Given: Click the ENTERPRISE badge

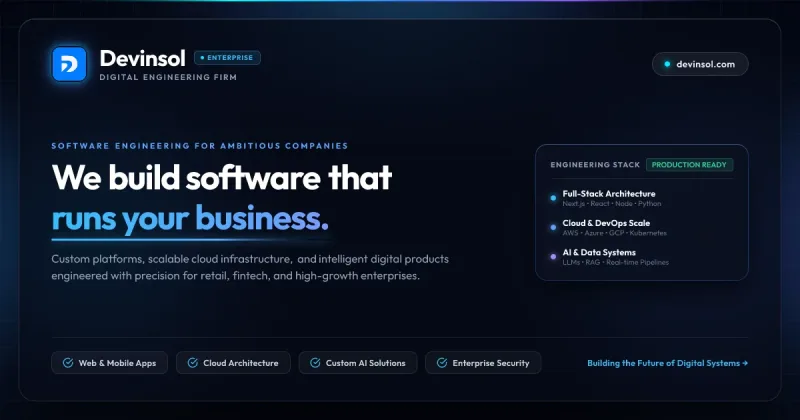Looking at the screenshot, I should click(x=227, y=58).
